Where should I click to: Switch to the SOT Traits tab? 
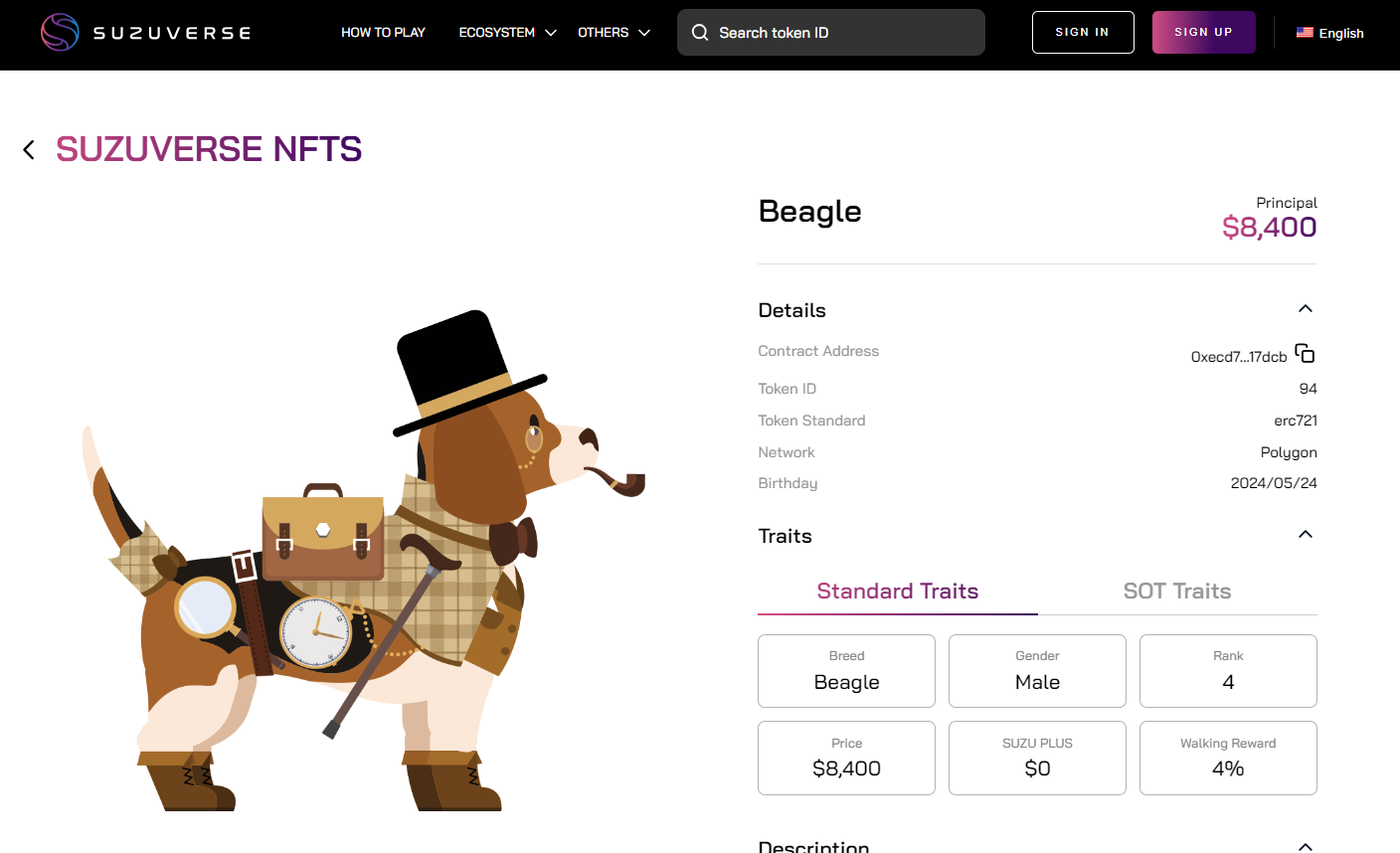click(x=1176, y=591)
